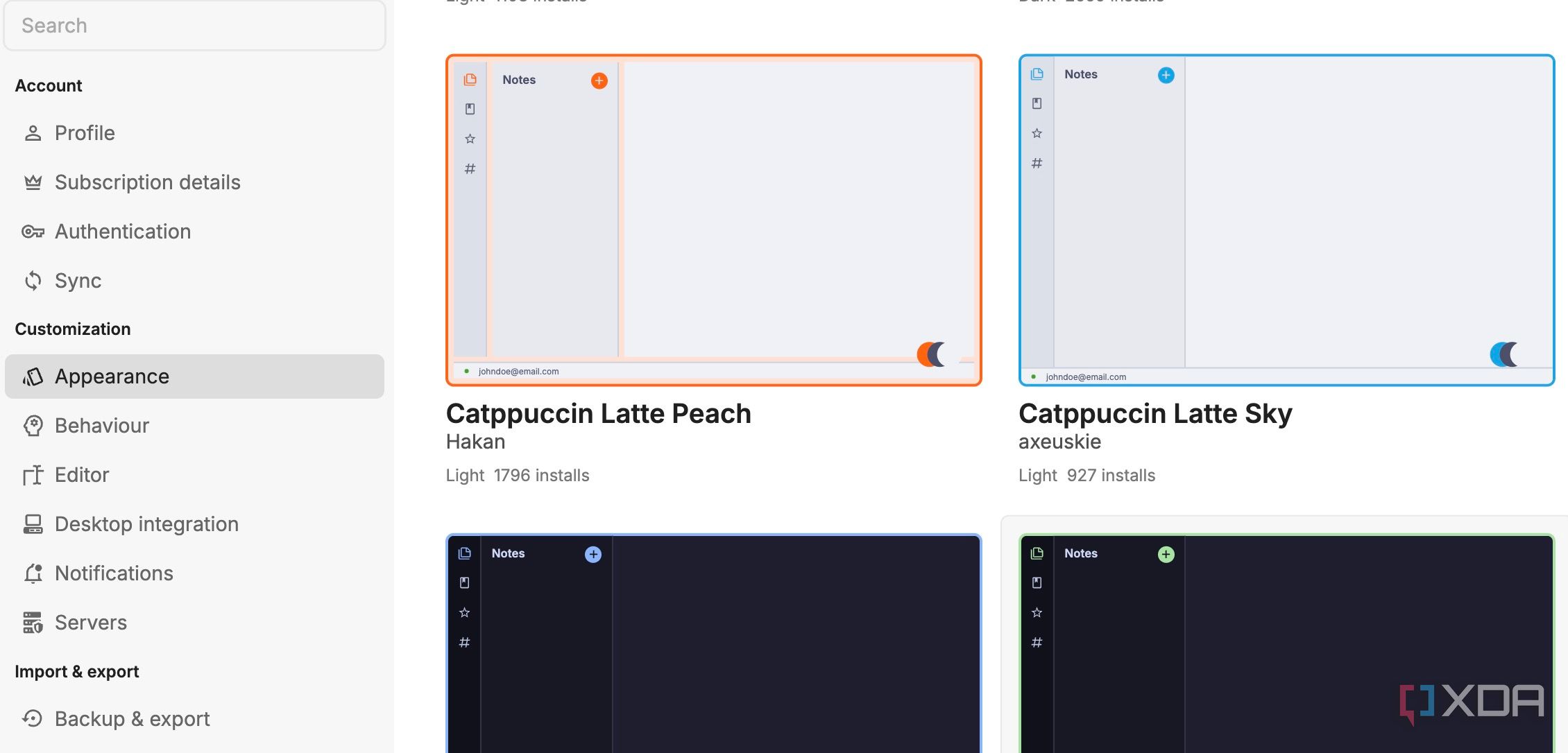Open Servers settings

click(194, 622)
